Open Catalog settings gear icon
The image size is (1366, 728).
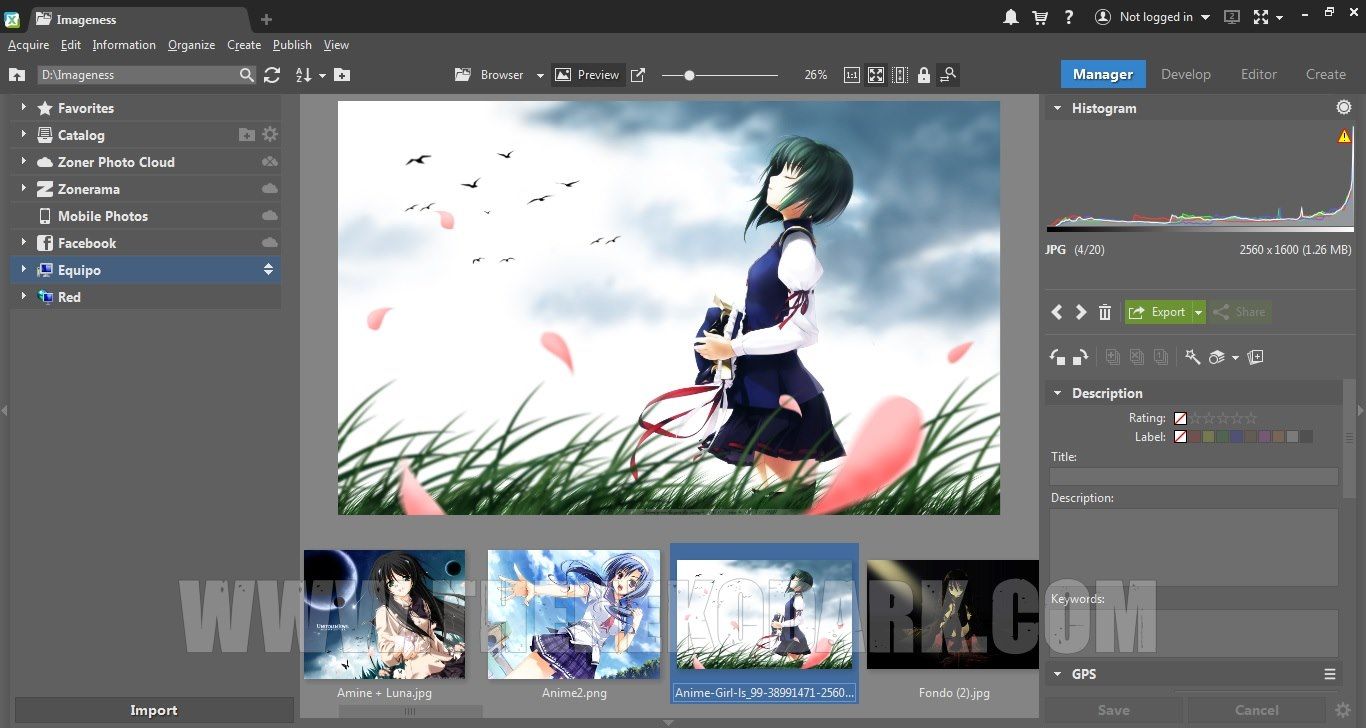(x=270, y=135)
